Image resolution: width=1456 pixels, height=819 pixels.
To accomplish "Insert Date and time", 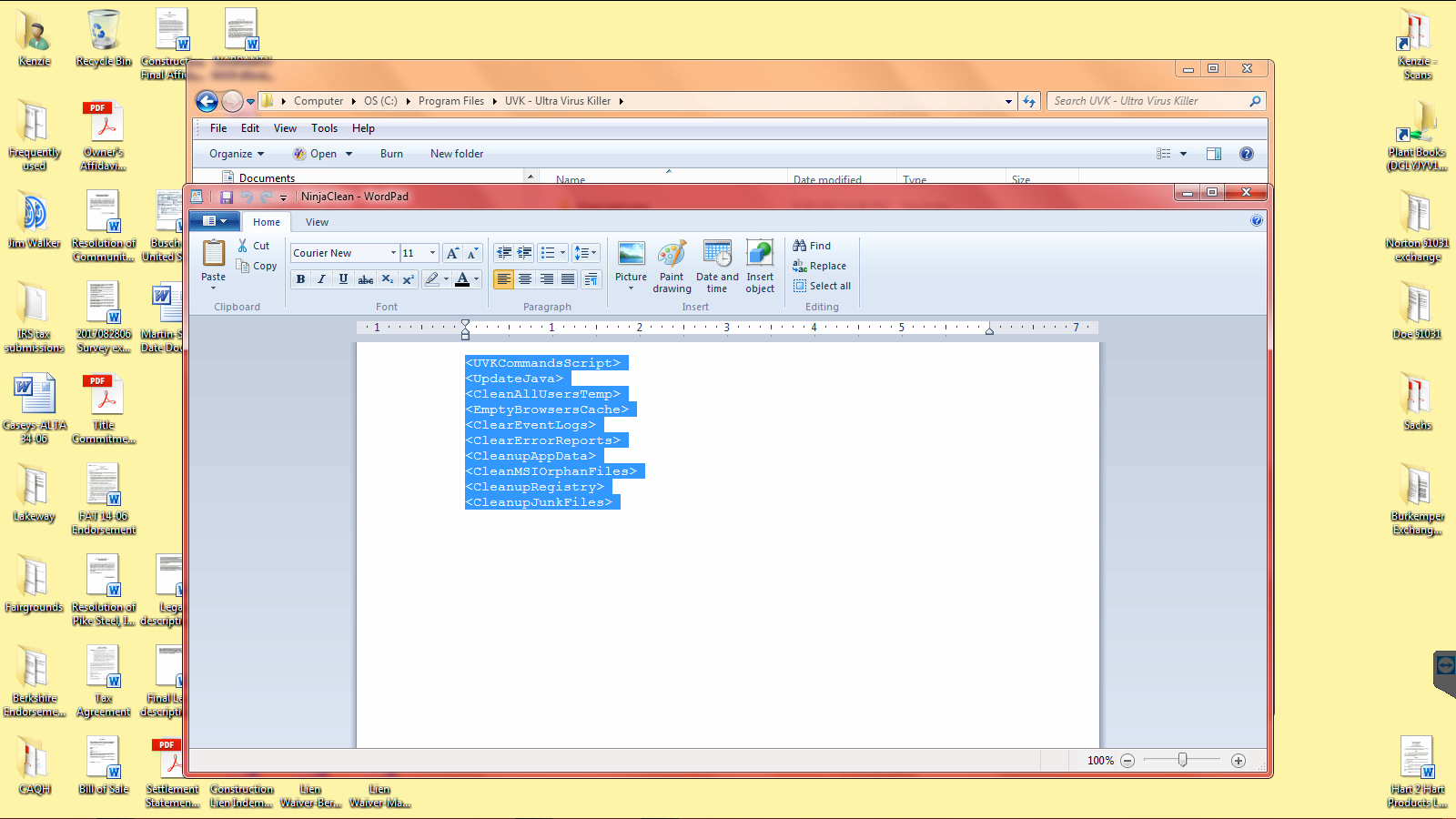I will [x=717, y=267].
